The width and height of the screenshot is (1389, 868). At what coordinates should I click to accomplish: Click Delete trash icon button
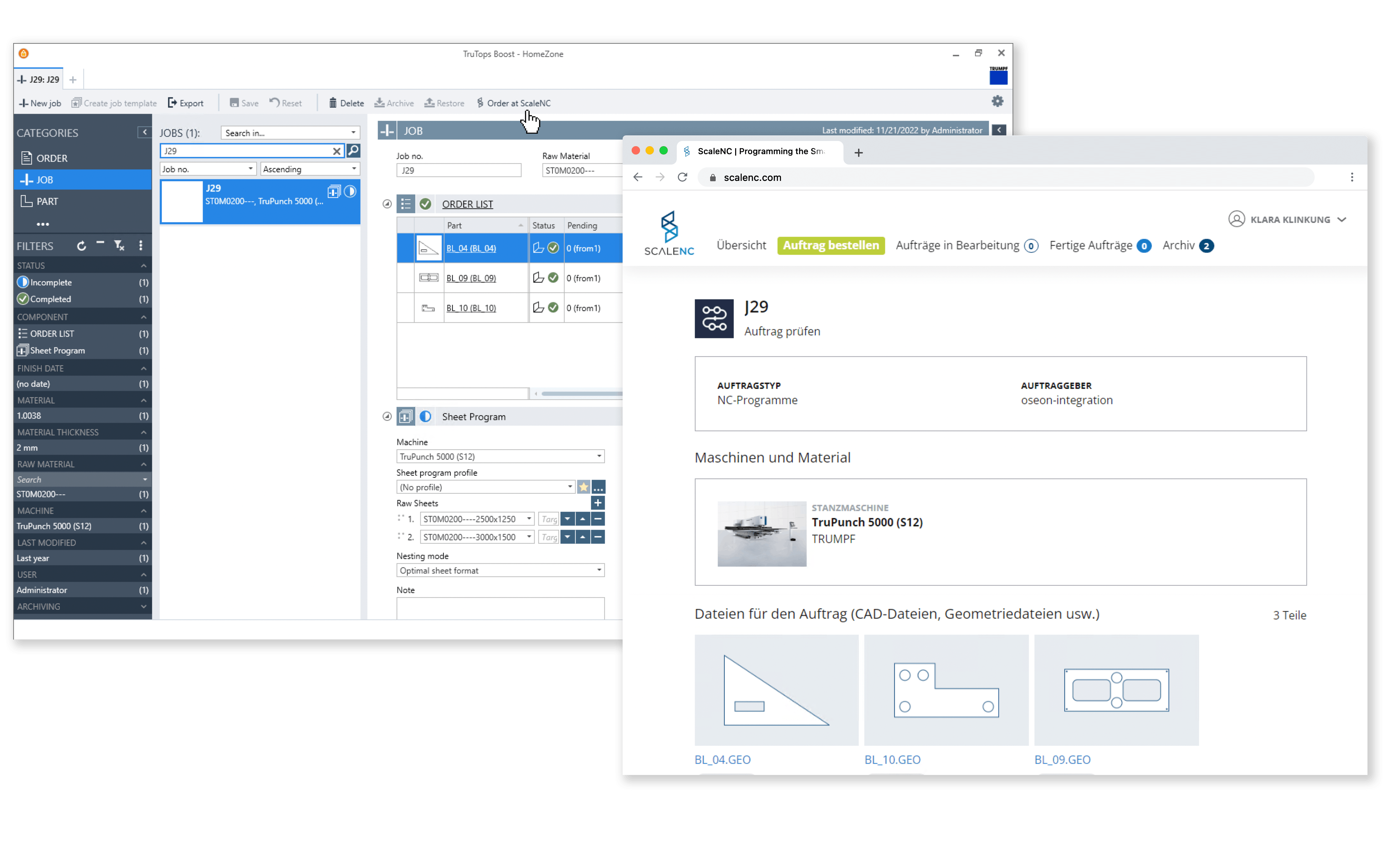[346, 103]
